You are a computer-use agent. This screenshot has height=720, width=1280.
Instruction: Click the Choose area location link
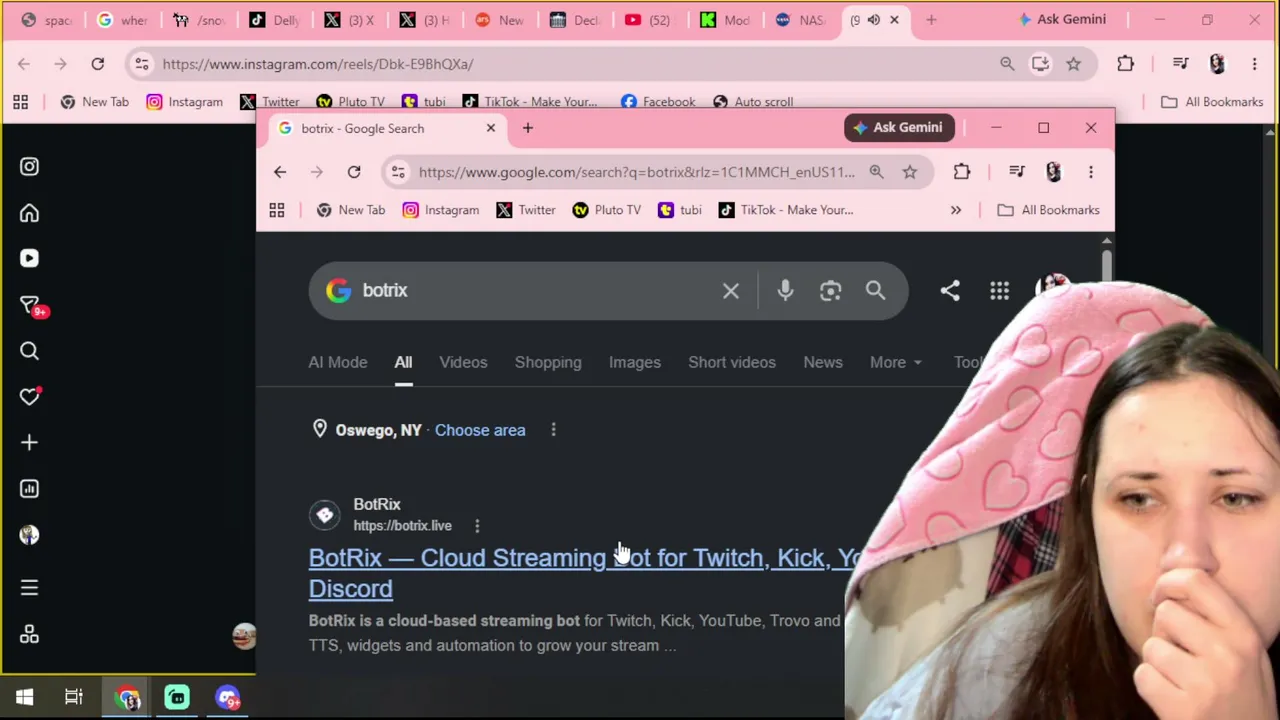480,430
